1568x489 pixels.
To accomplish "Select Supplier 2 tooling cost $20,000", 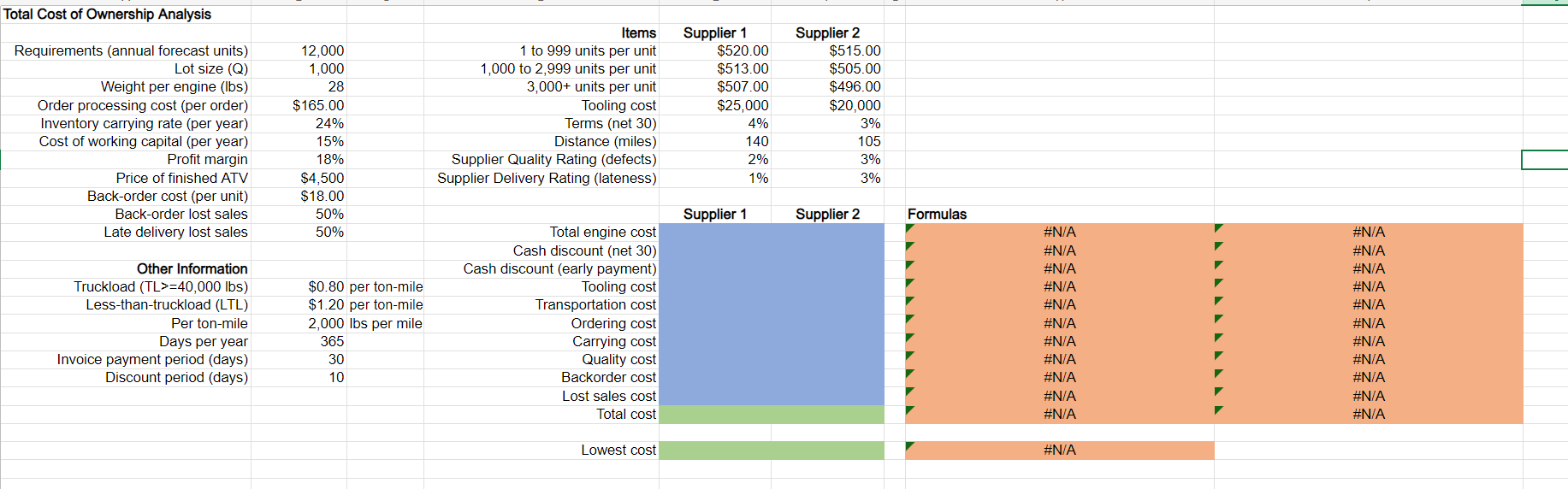I will 827,106.
